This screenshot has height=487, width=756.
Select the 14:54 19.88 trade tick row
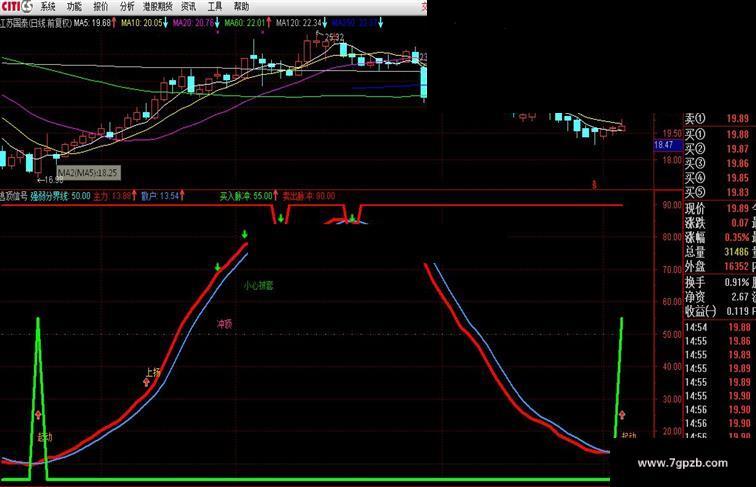[x=718, y=327]
